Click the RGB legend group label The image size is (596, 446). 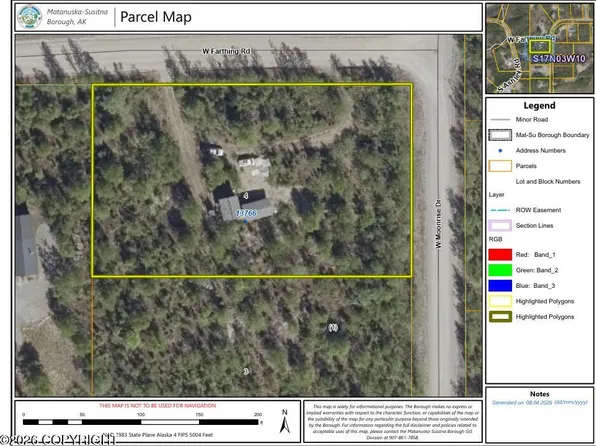click(x=495, y=239)
